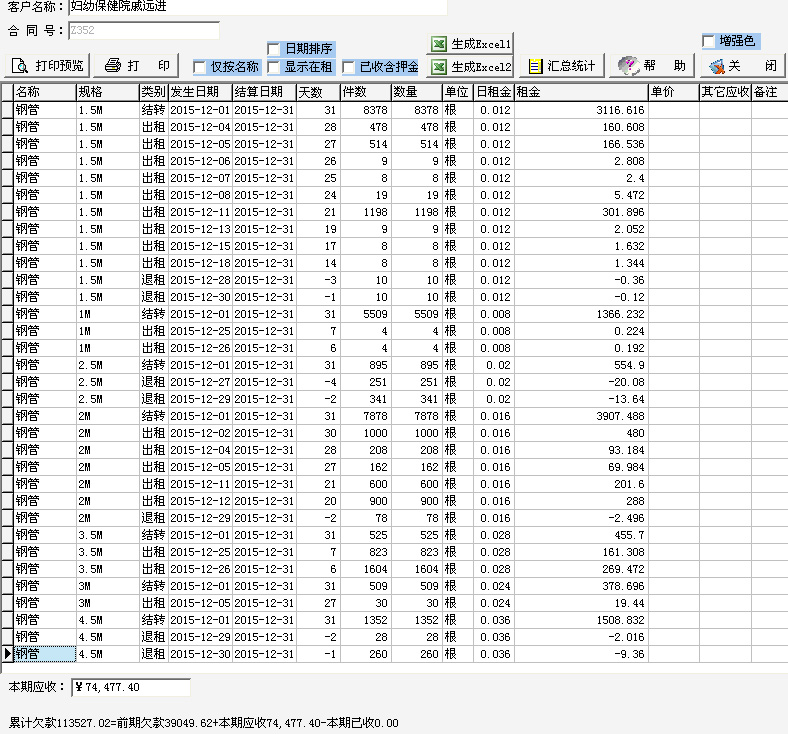Click the 租金 column header
The image size is (788, 734).
coord(580,92)
